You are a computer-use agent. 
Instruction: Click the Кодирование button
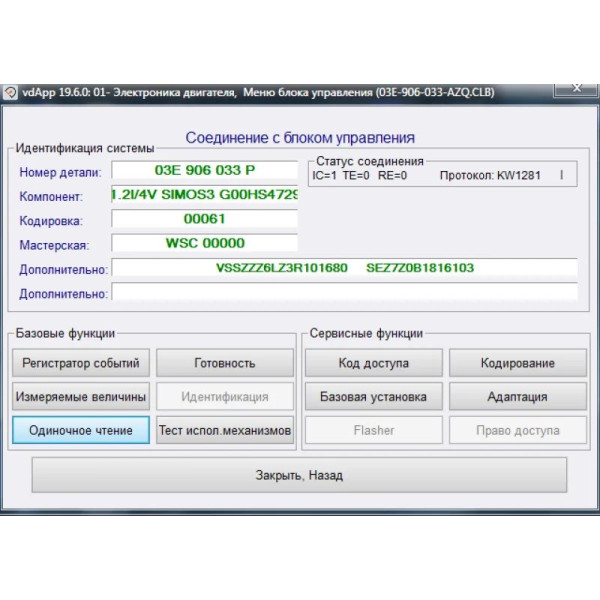coord(517,363)
